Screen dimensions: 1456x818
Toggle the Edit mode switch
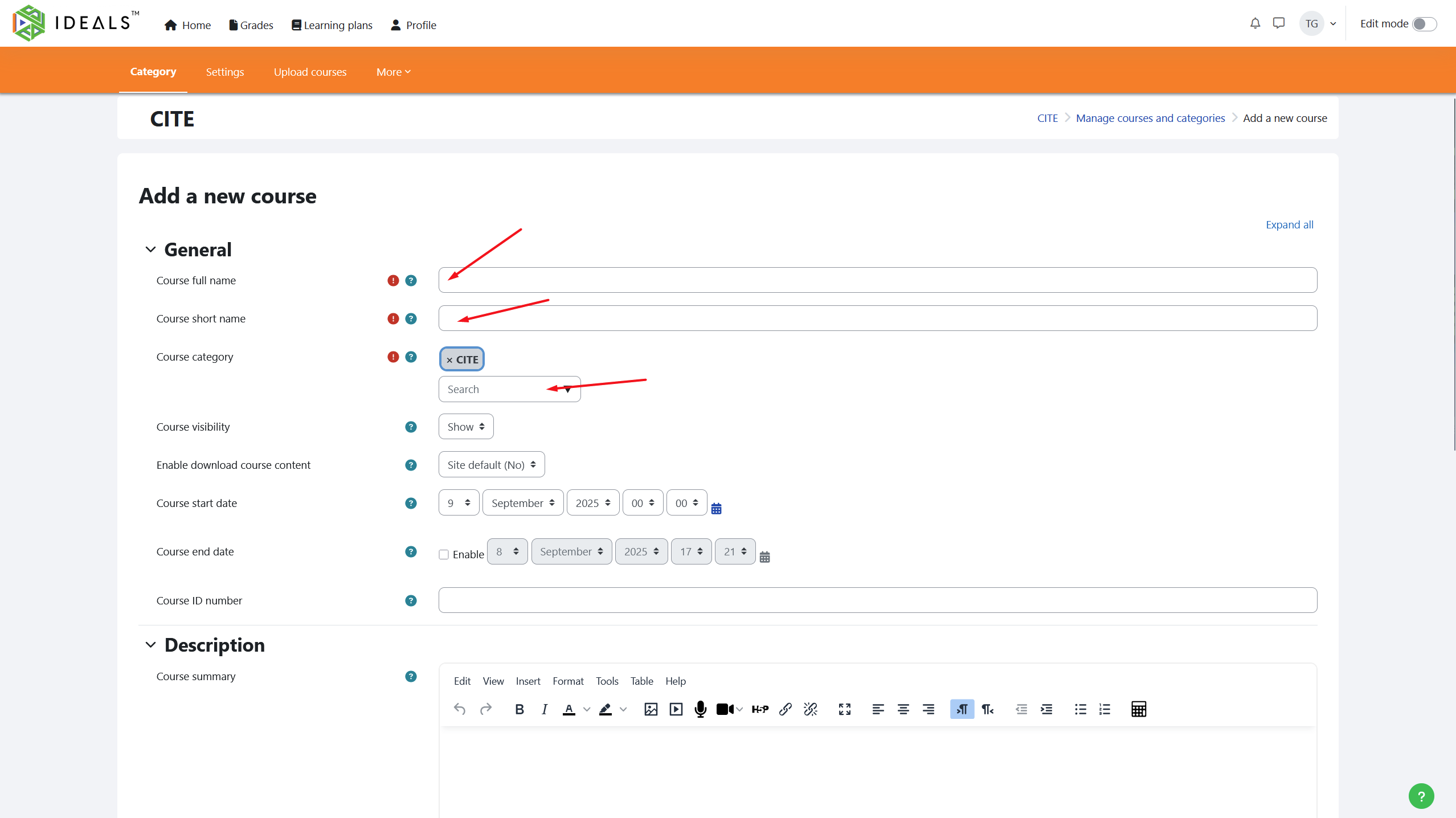pos(1424,24)
